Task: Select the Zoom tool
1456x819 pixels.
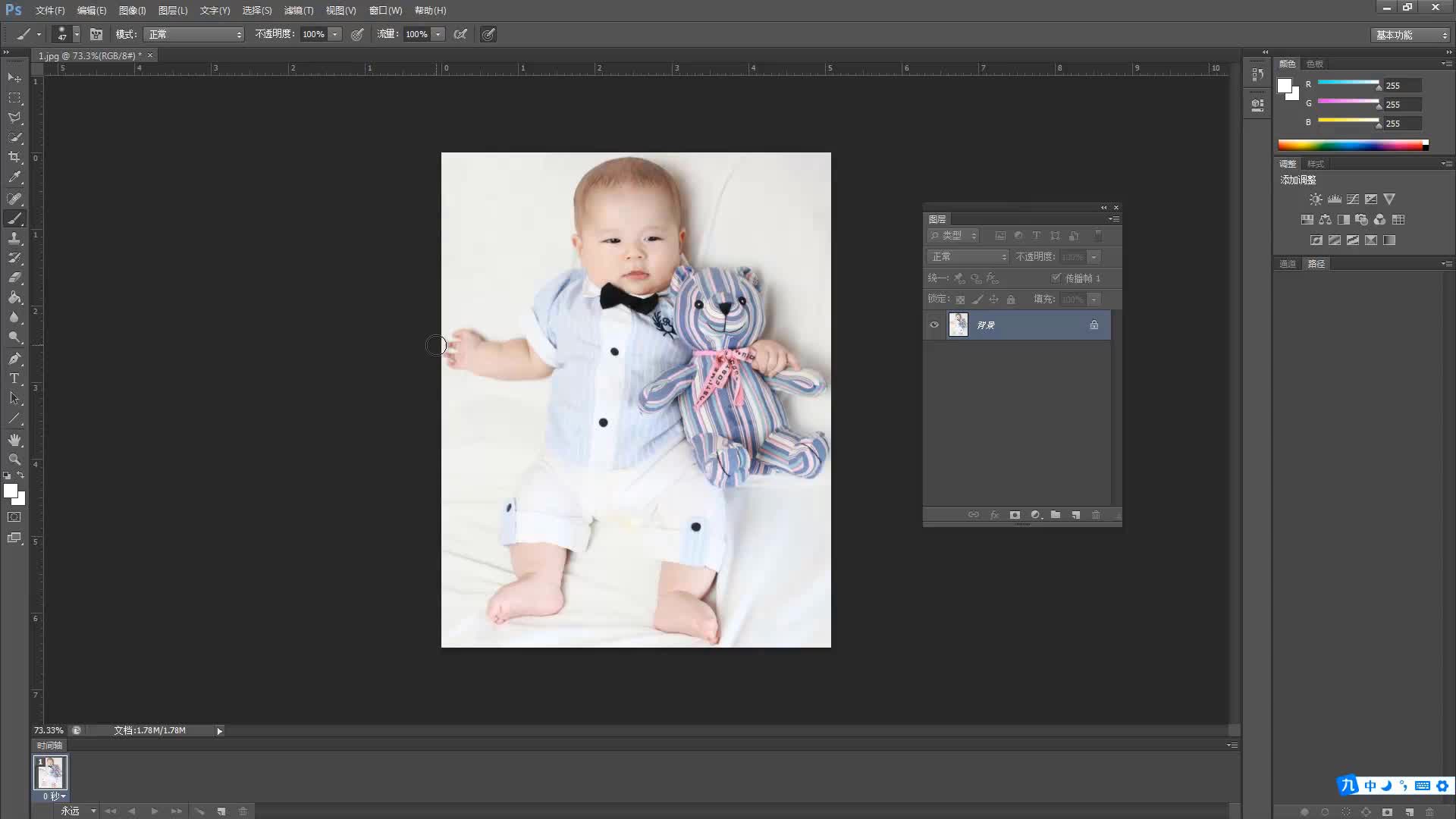Action: tap(14, 460)
